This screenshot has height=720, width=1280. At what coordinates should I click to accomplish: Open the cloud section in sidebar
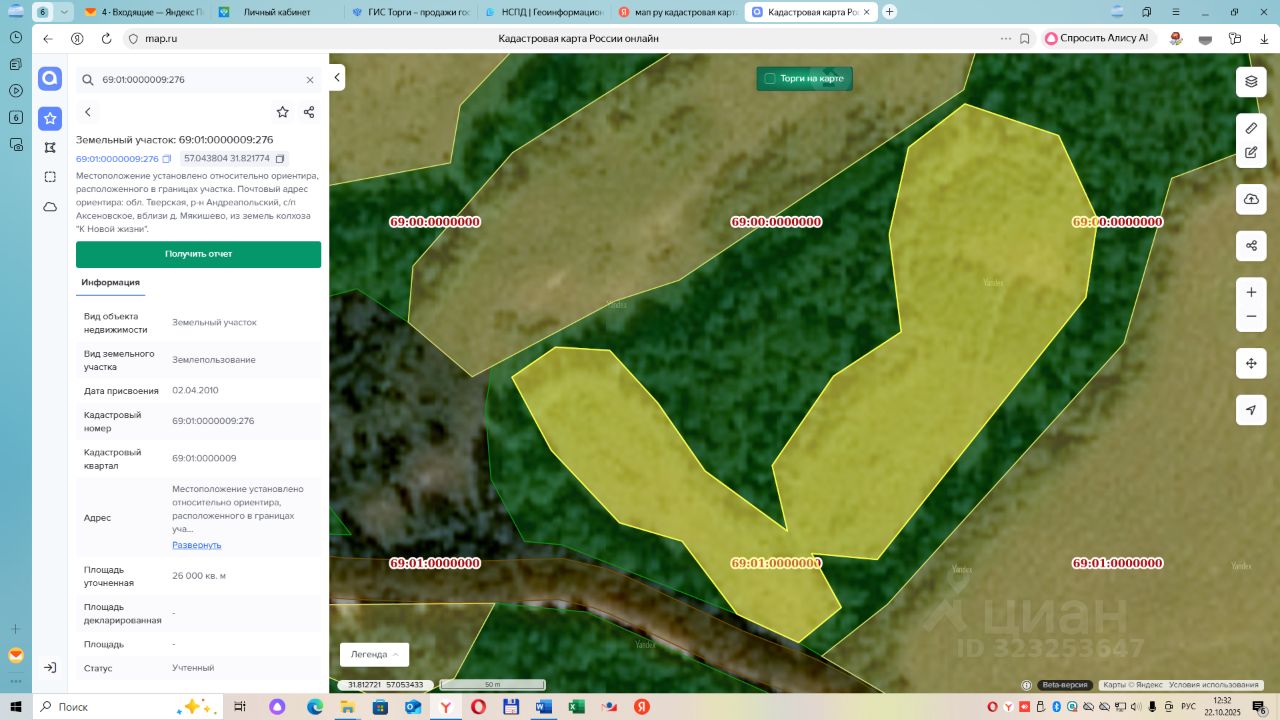click(x=50, y=206)
